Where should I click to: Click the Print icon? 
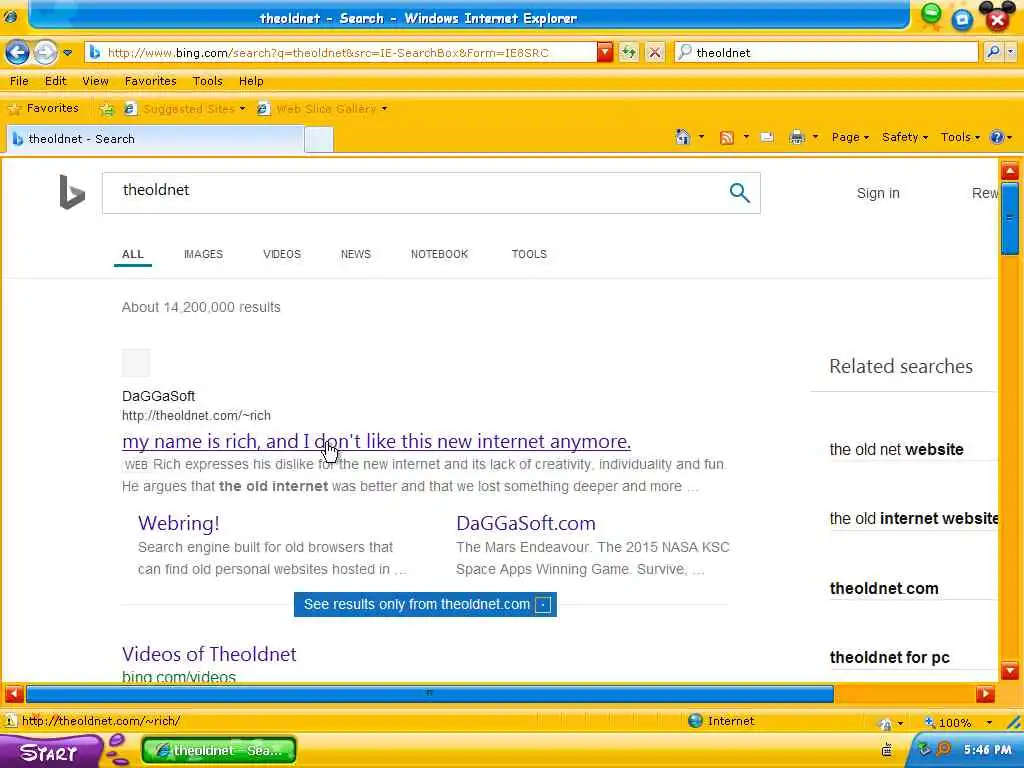[x=797, y=137]
